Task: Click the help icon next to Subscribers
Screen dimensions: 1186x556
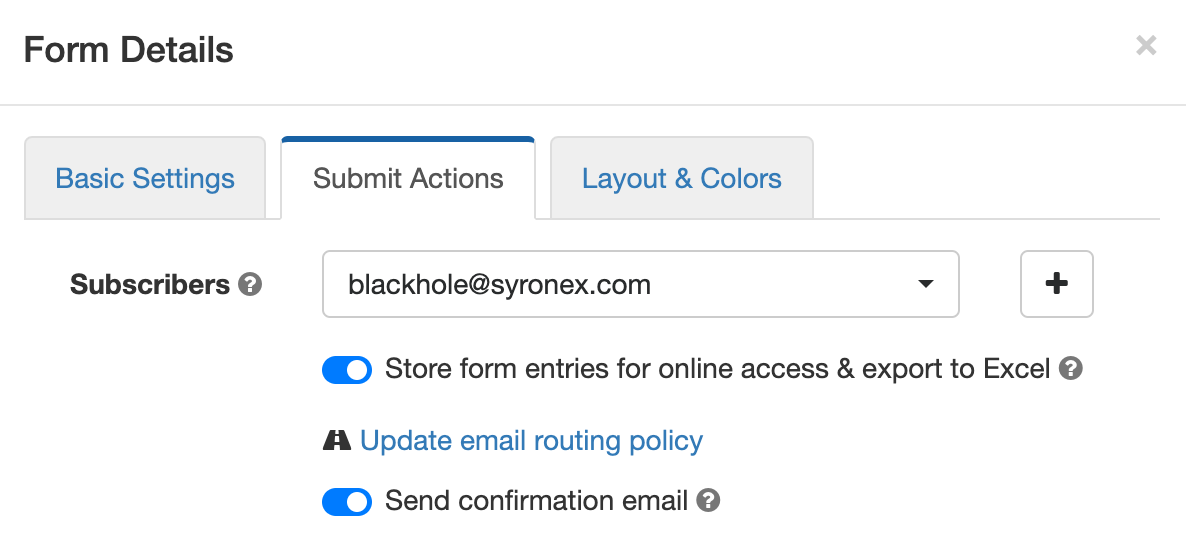Action: pyautogui.click(x=250, y=285)
